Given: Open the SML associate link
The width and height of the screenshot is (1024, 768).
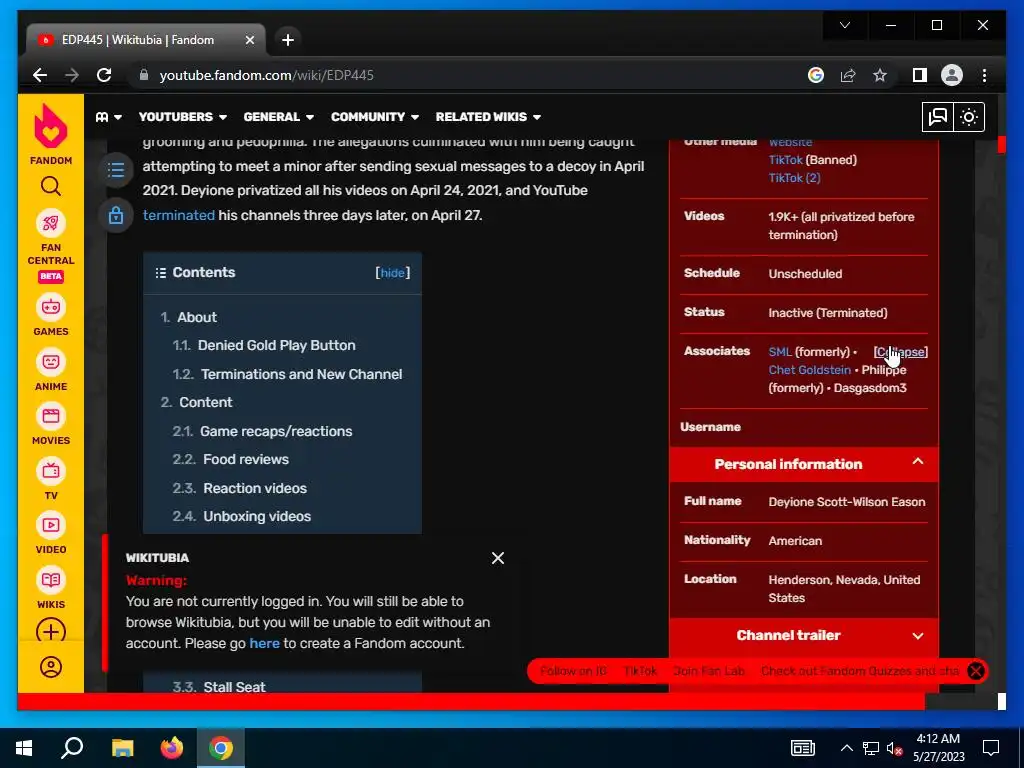Looking at the screenshot, I should (x=780, y=351).
